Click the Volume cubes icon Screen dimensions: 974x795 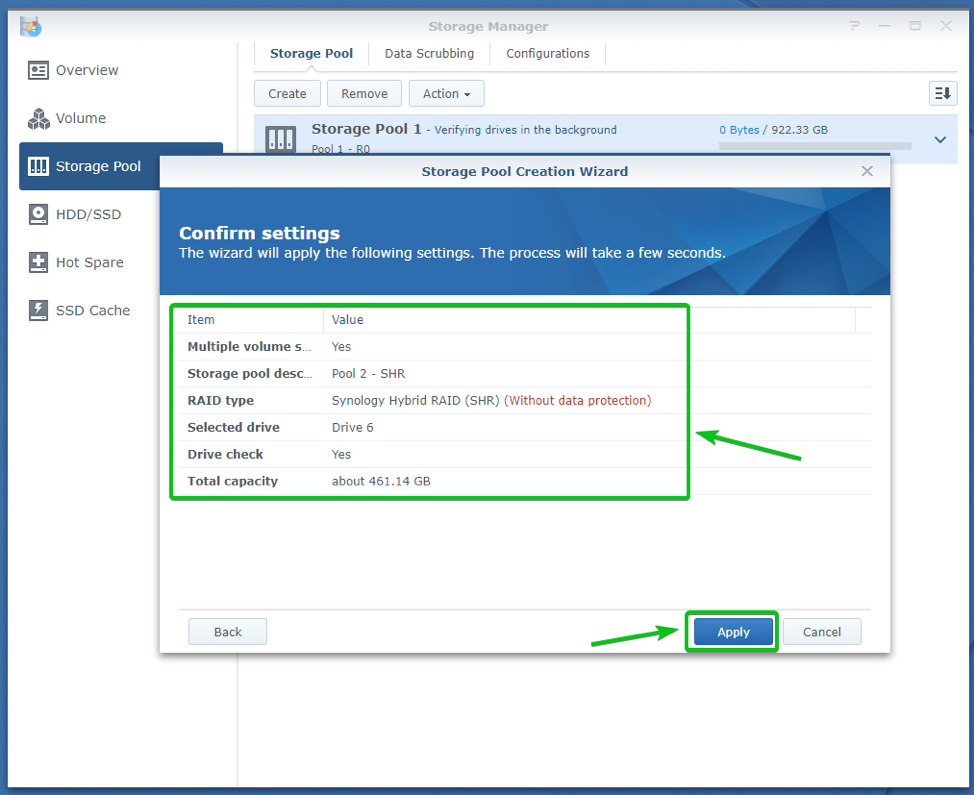(39, 118)
